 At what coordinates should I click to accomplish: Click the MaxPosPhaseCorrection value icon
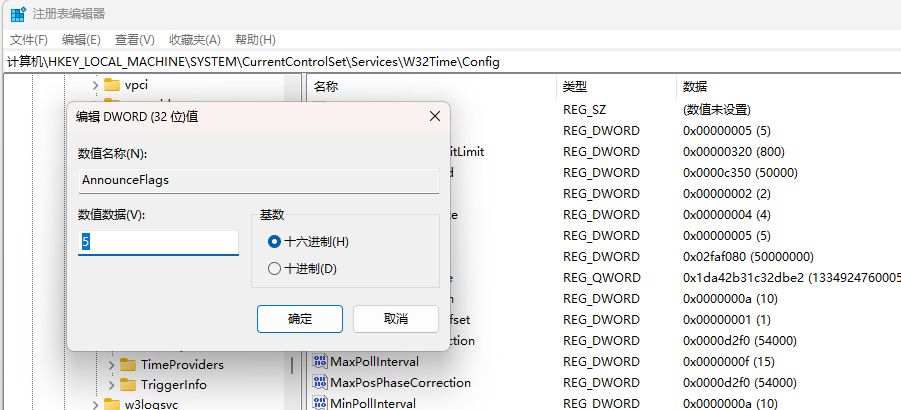coord(321,382)
